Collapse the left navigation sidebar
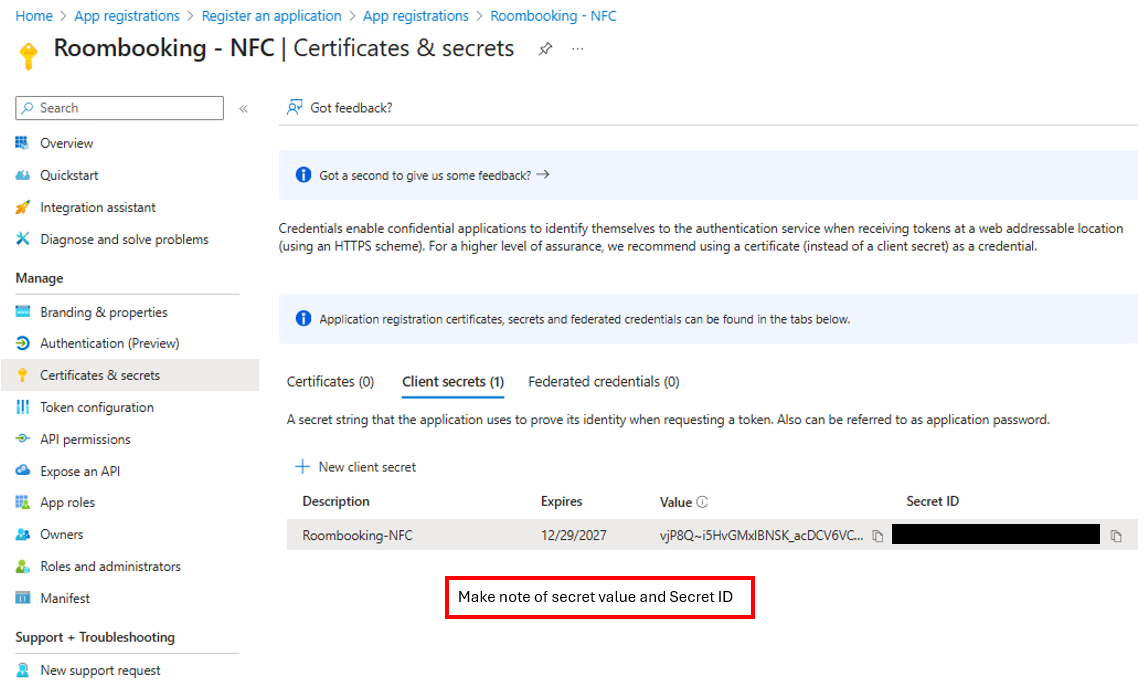This screenshot has width=1148, height=685. click(x=243, y=108)
